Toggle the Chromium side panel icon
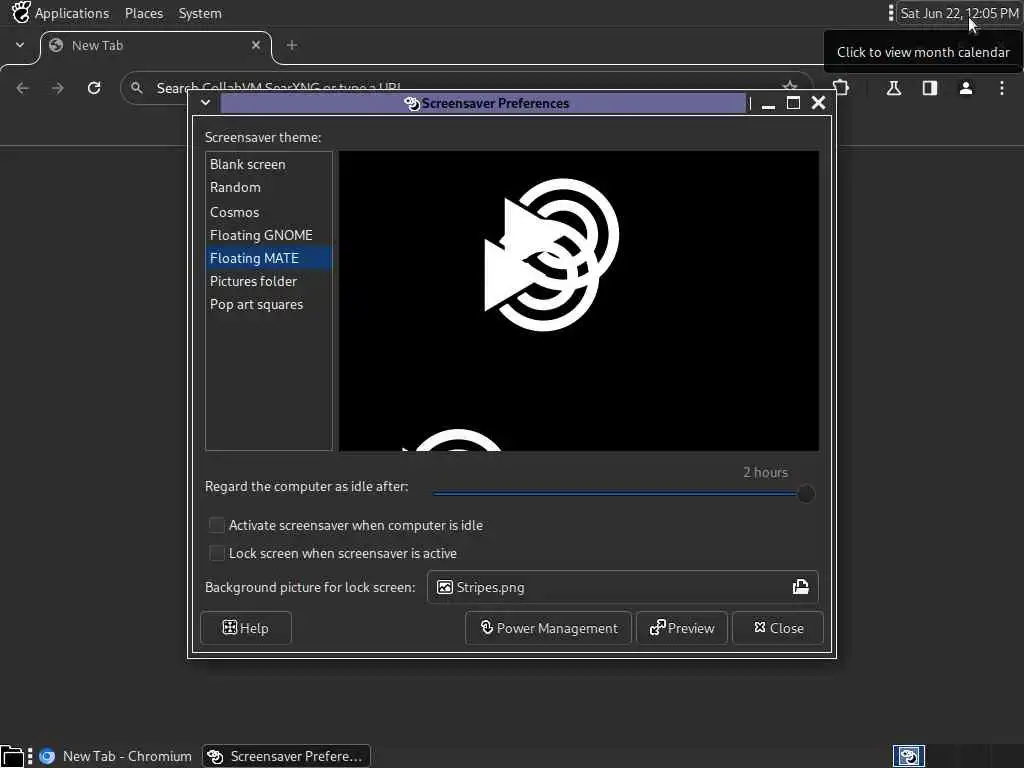Image resolution: width=1024 pixels, height=768 pixels. click(930, 88)
